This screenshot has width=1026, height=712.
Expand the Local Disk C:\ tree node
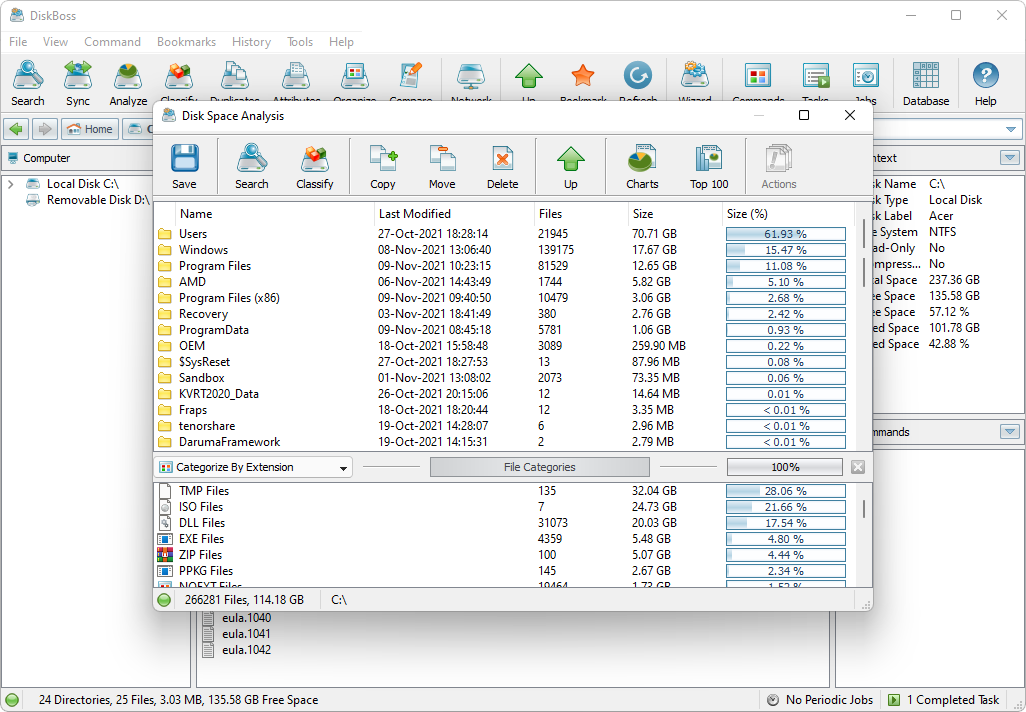point(10,185)
